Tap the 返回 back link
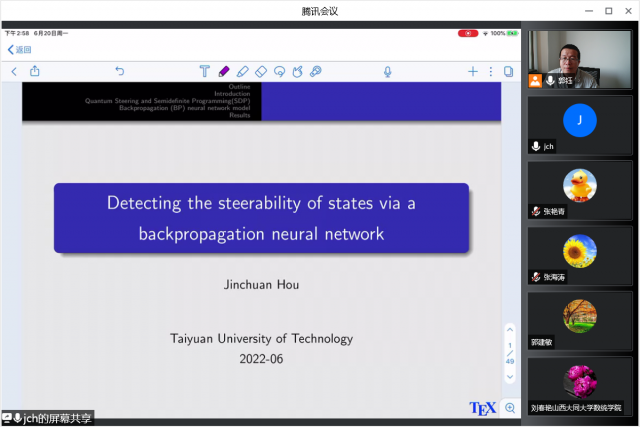The image size is (640, 427). tap(20, 49)
